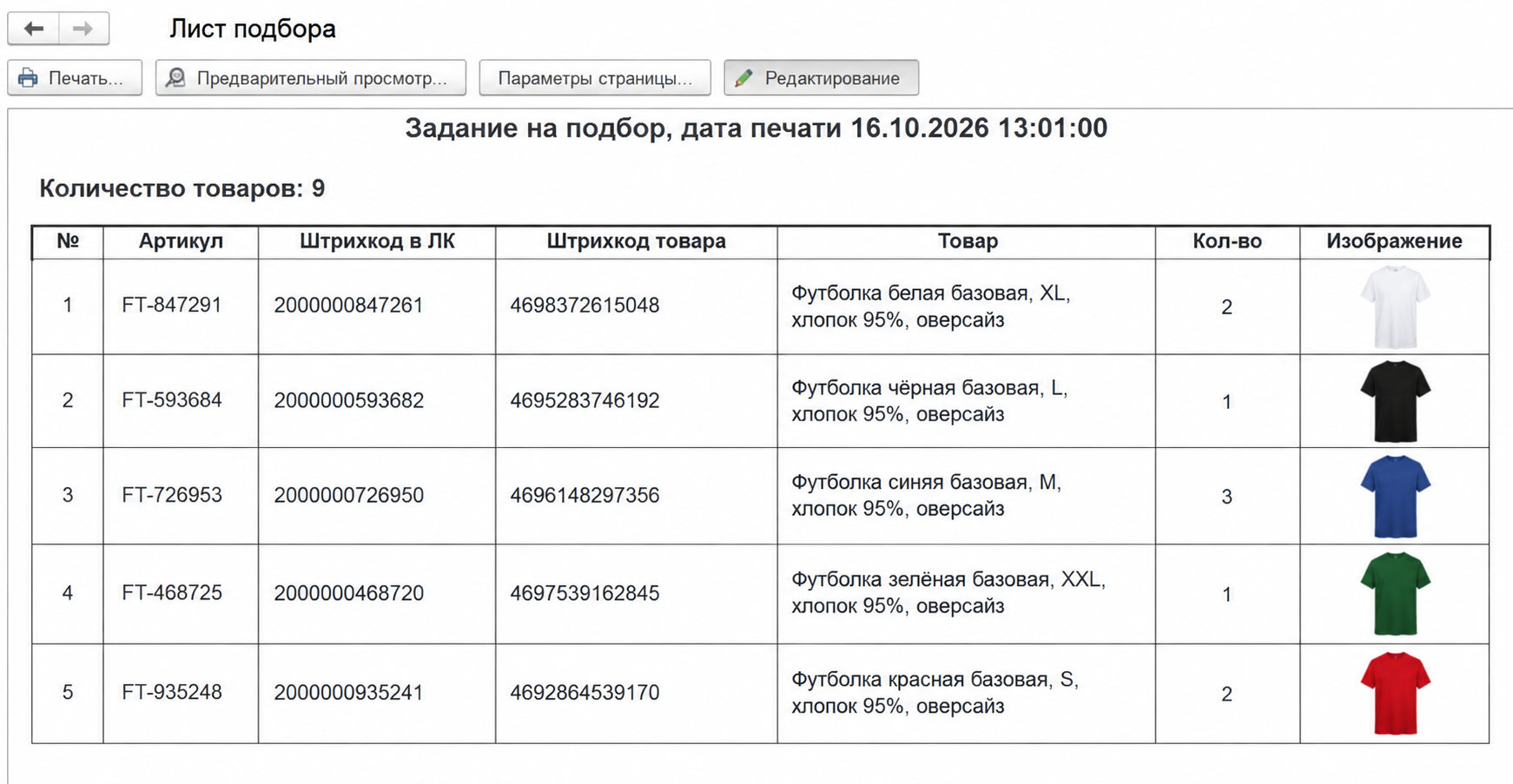
Task: Click the Изображение column header
Action: 1394,241
